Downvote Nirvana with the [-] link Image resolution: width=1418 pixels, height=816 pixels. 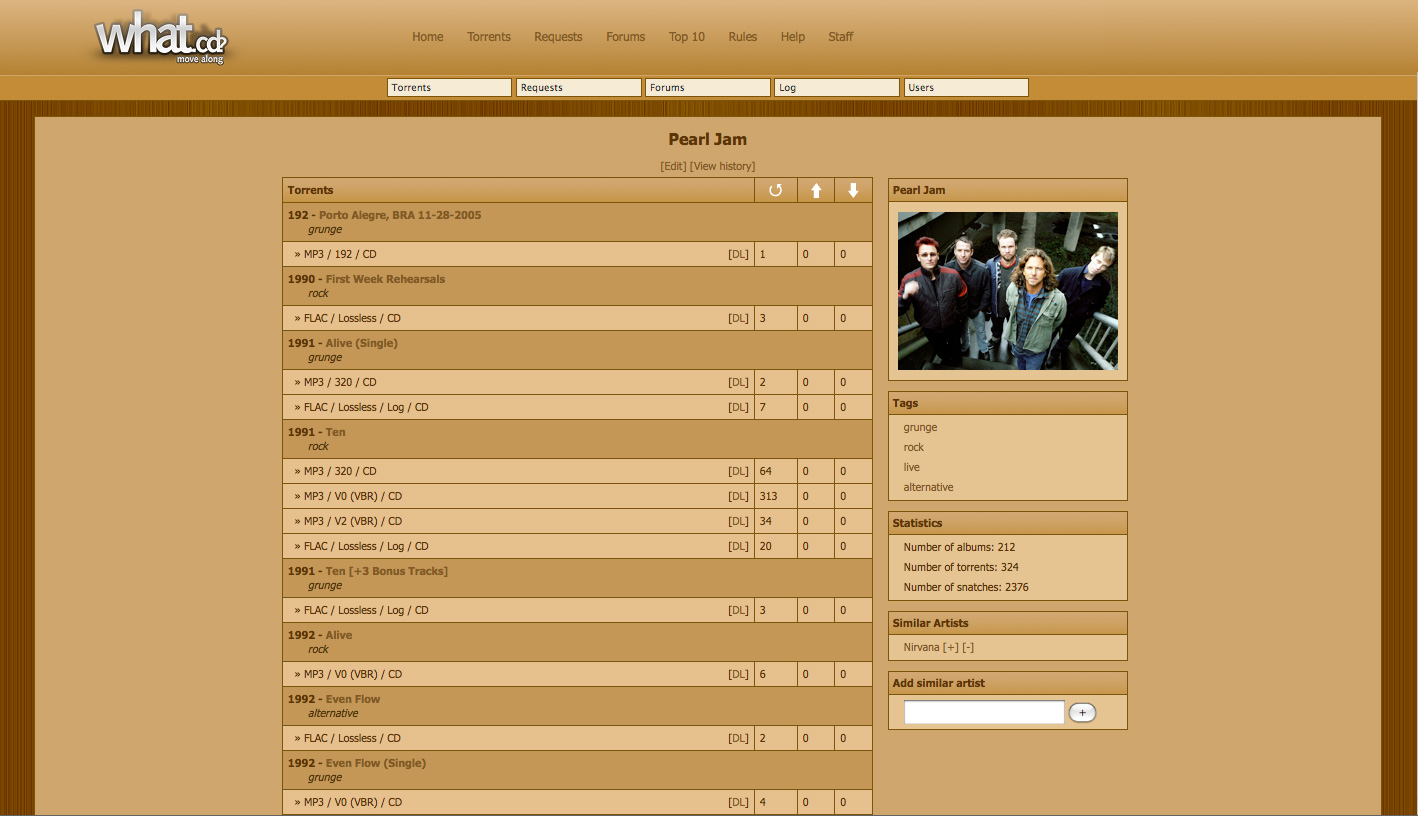967,648
